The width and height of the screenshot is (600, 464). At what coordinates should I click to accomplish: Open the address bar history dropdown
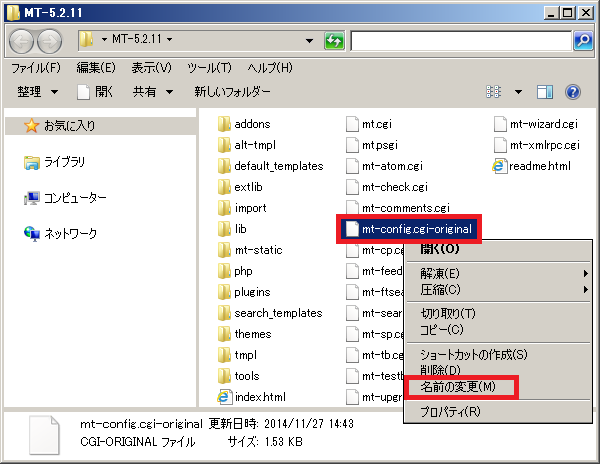tap(309, 41)
